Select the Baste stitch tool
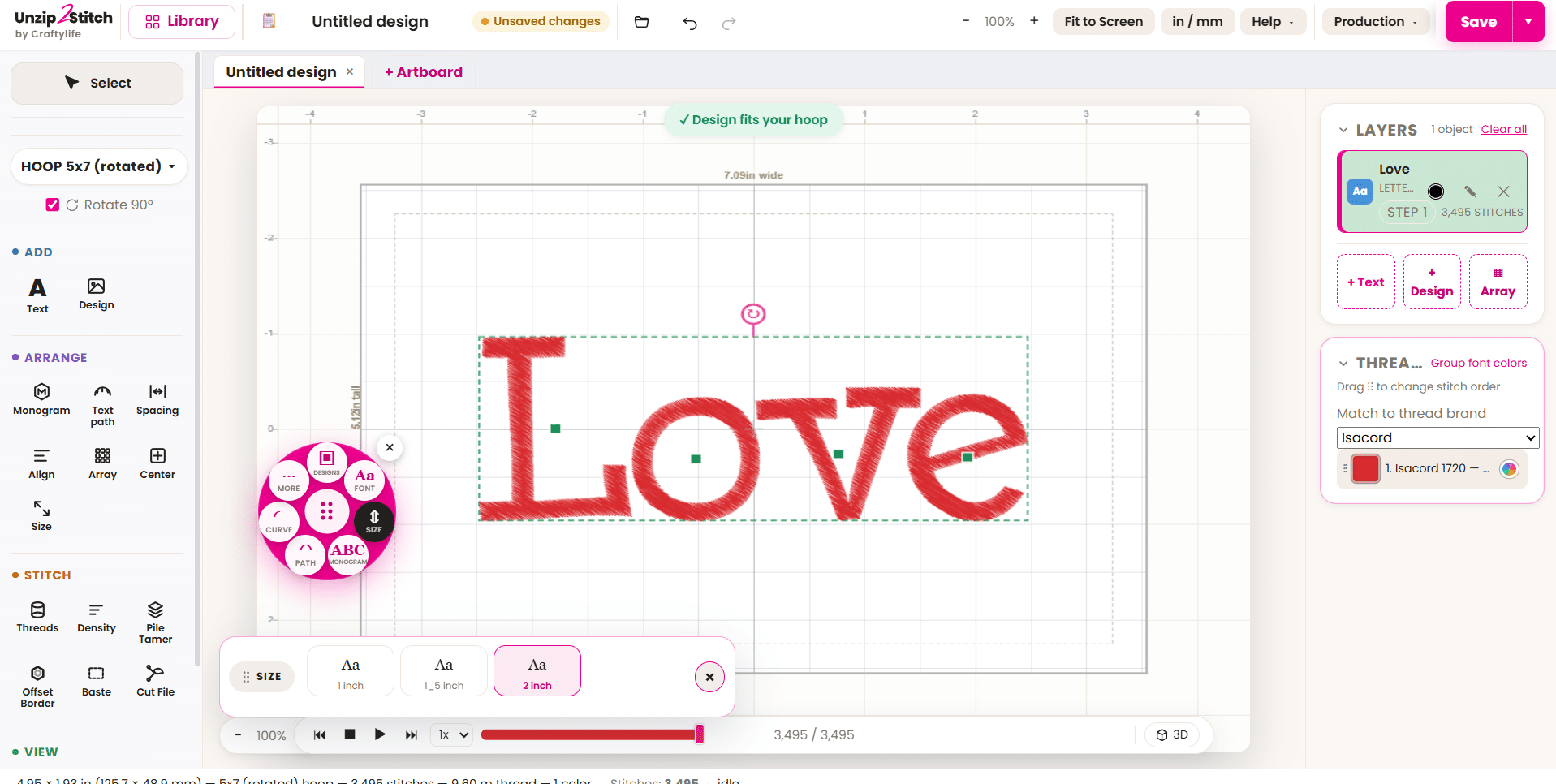 pos(97,682)
